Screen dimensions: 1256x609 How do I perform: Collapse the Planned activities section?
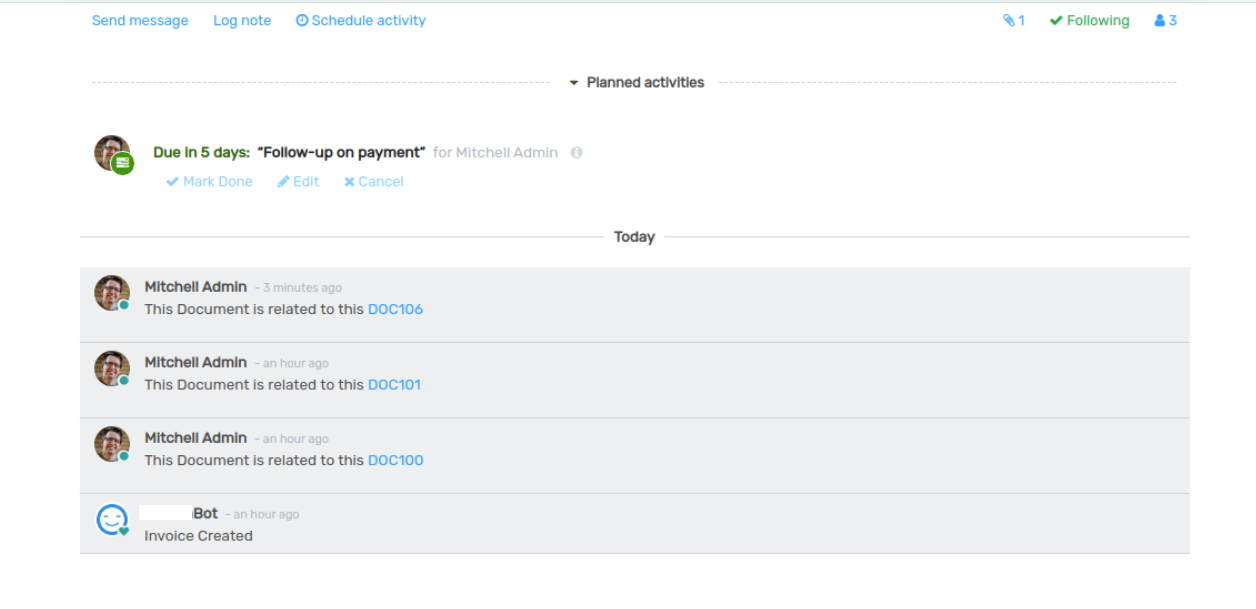click(x=636, y=83)
